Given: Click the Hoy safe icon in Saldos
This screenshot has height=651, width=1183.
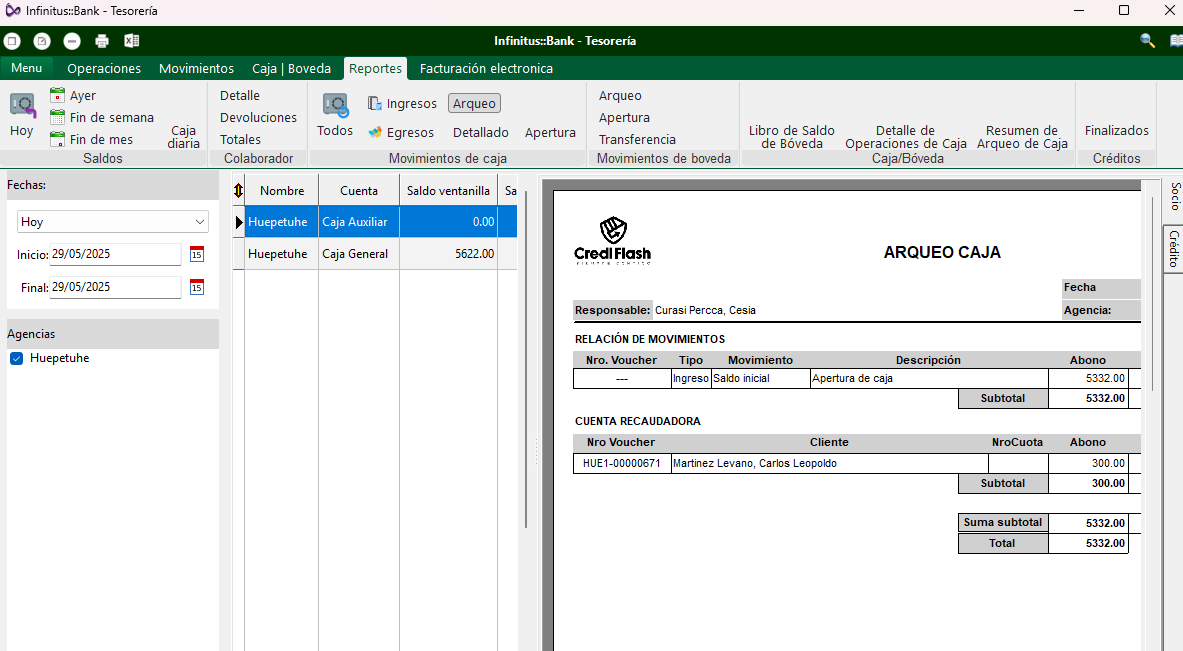Looking at the screenshot, I should click(x=22, y=105).
